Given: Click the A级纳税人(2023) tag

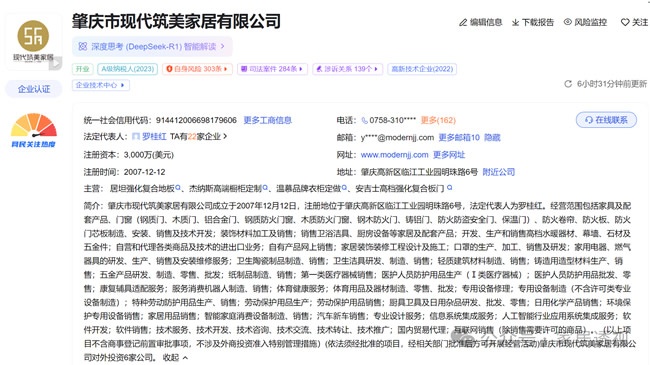Looking at the screenshot, I should coord(127,69).
